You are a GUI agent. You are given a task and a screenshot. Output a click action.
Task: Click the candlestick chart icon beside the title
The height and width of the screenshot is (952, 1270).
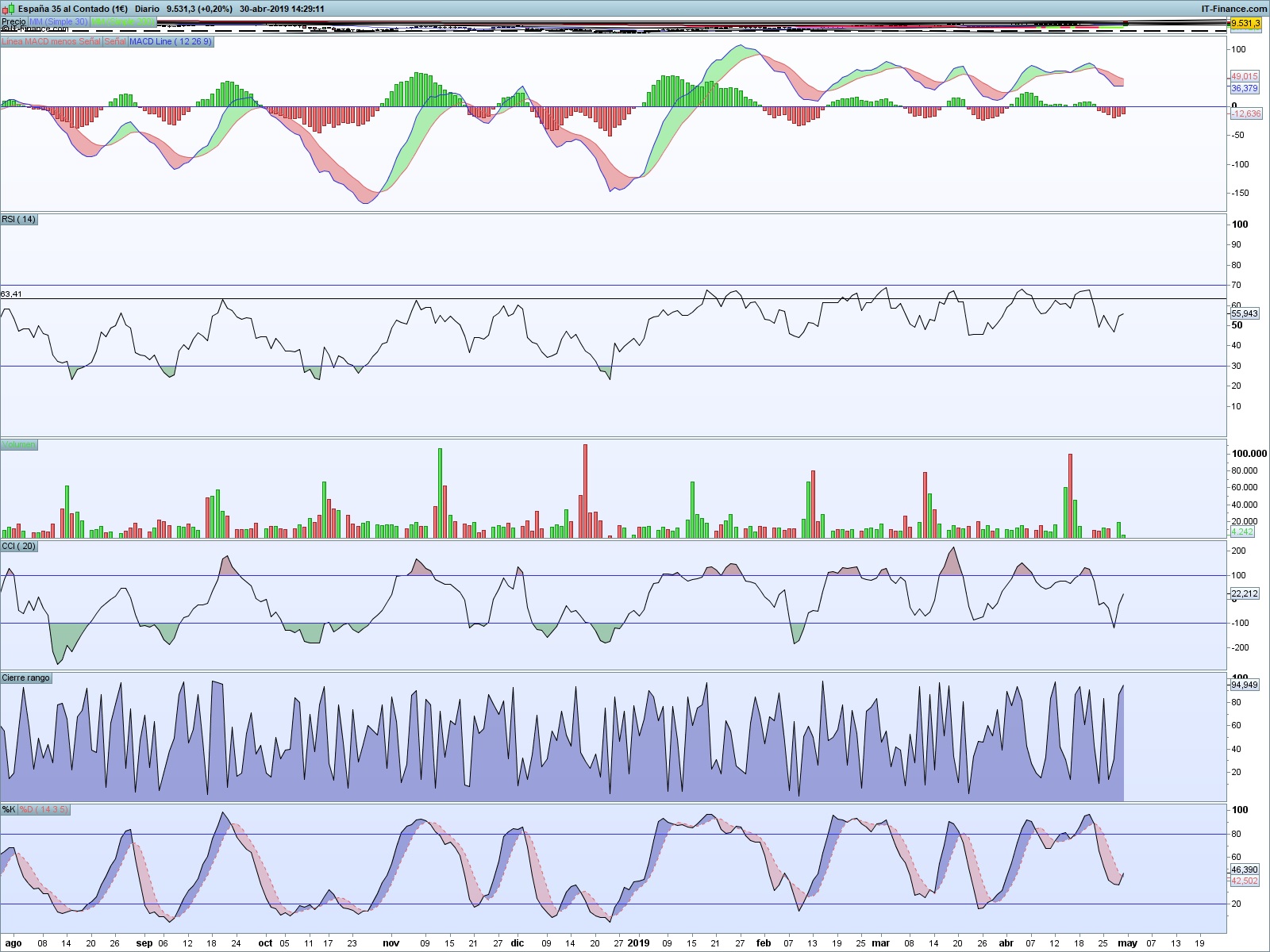coord(8,9)
